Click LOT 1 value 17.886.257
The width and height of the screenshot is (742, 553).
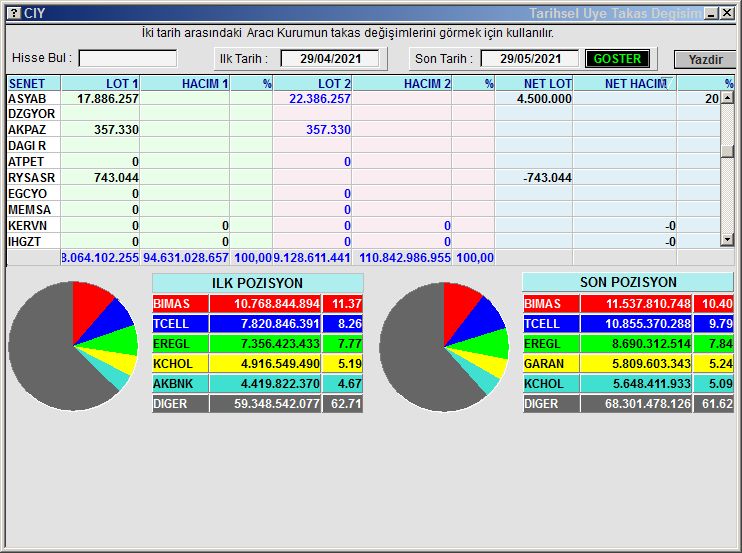tap(108, 98)
